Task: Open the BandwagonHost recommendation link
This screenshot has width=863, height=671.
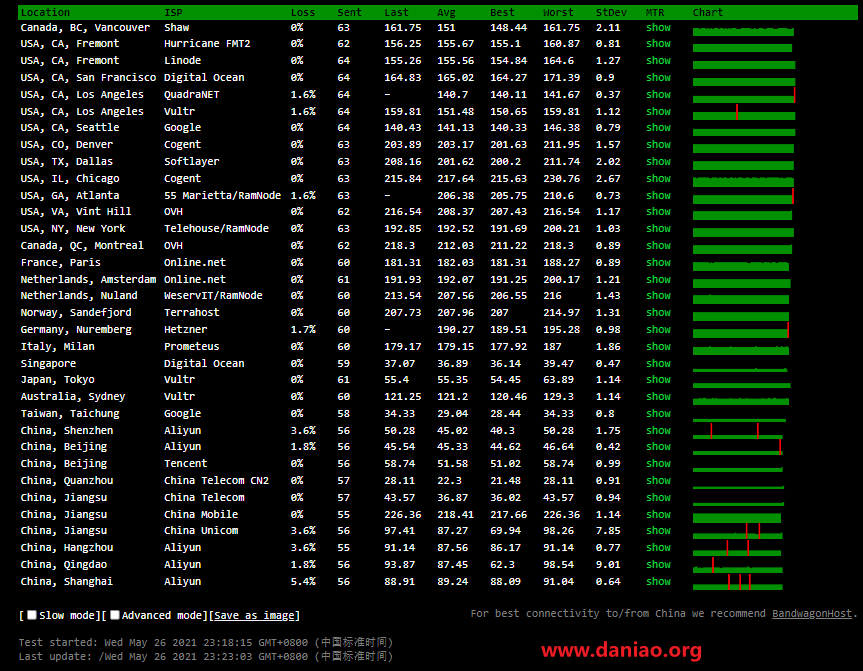Action: pyautogui.click(x=812, y=613)
